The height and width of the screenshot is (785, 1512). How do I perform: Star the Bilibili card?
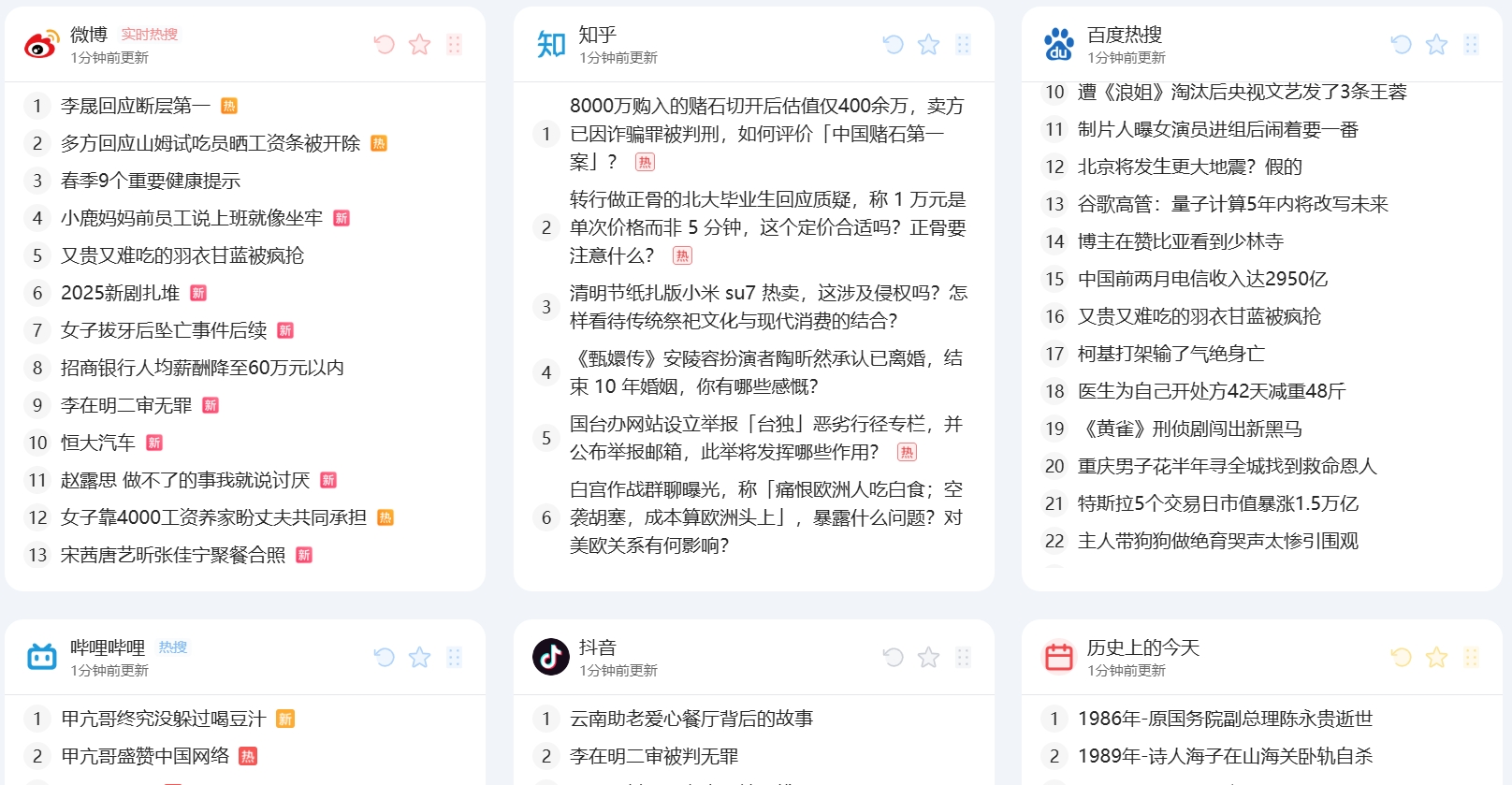pyautogui.click(x=420, y=657)
